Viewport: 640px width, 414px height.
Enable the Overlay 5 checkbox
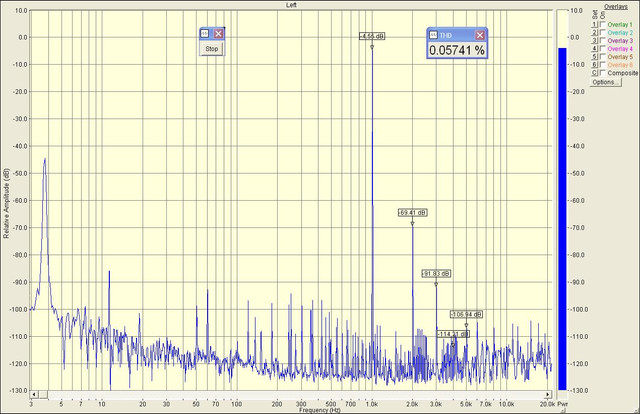pos(602,57)
